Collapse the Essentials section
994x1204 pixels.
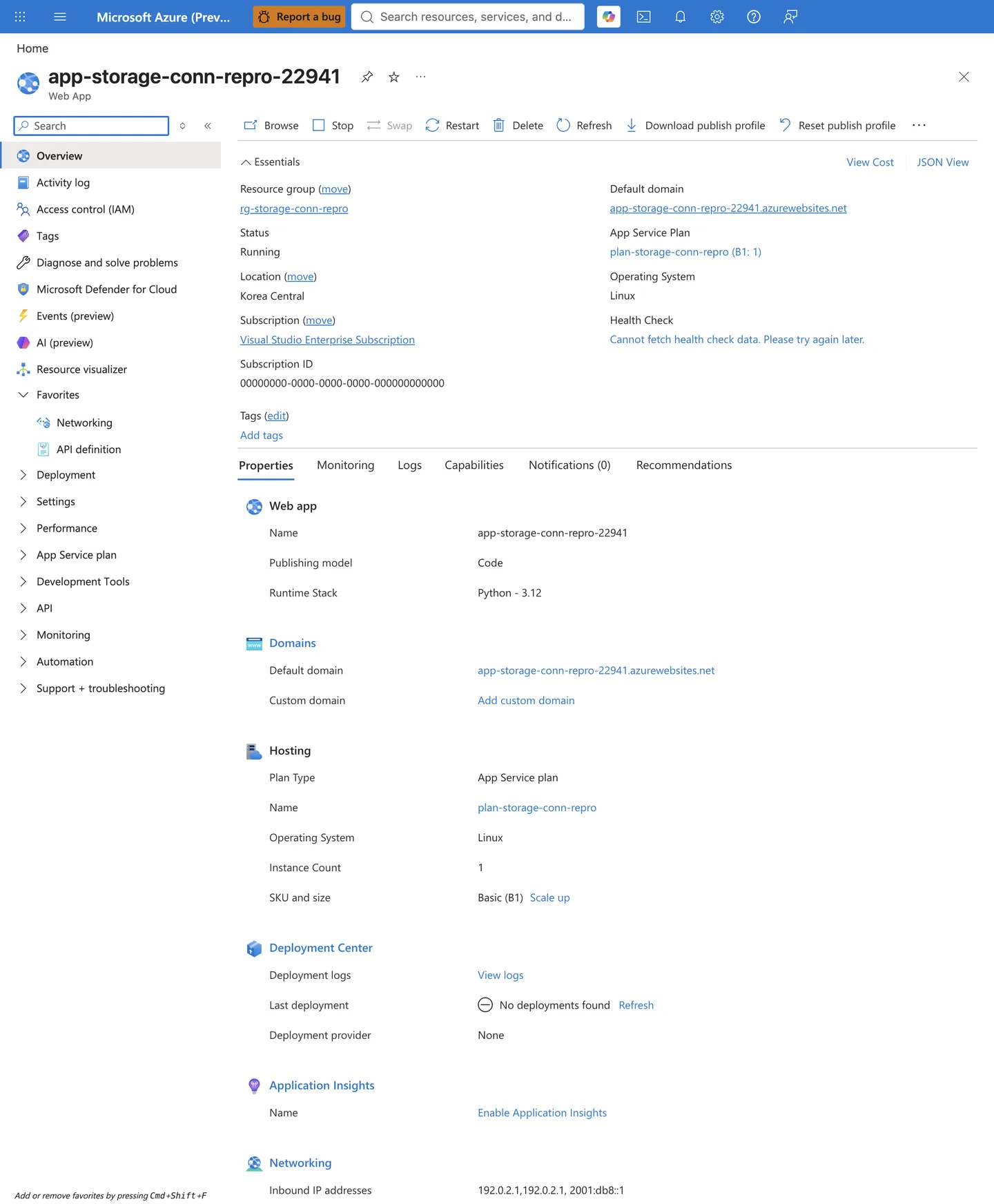[270, 162]
